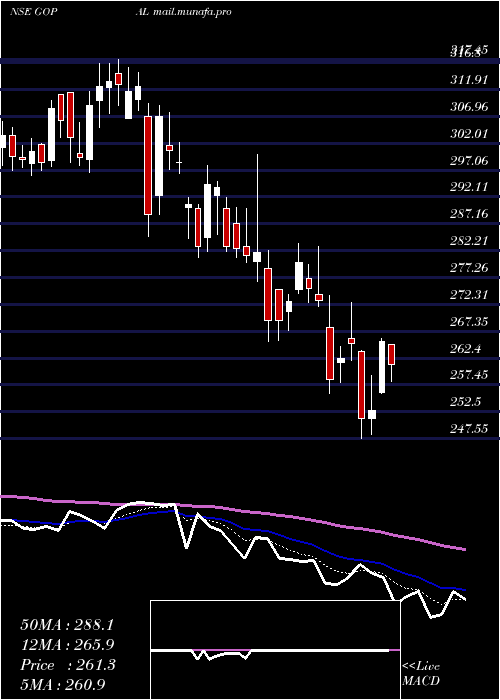This screenshot has width=500, height=700.
Task: Click the 277.26 price axis label
Action: (x=469, y=268)
